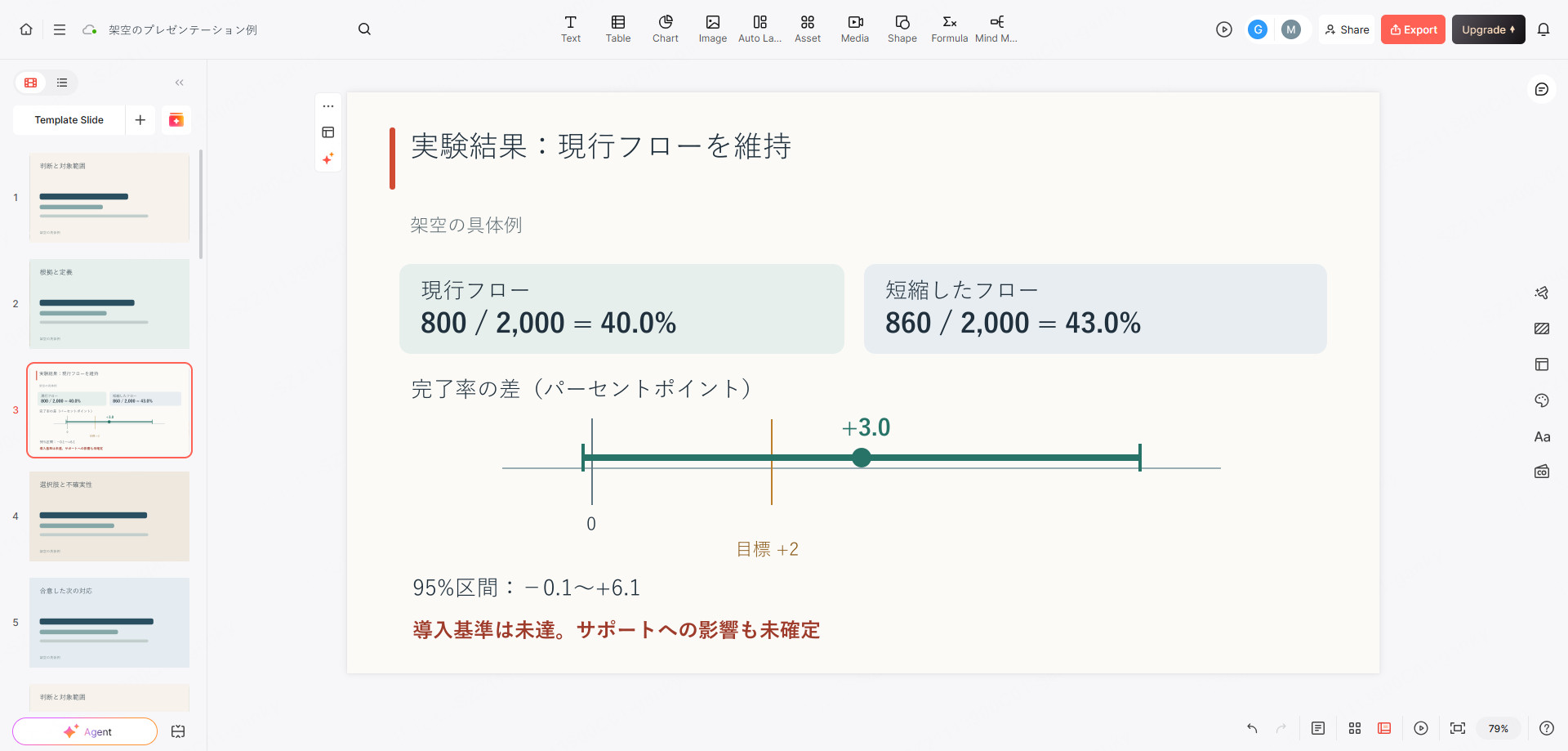Fit slide to screen
1568x751 pixels.
click(1458, 728)
